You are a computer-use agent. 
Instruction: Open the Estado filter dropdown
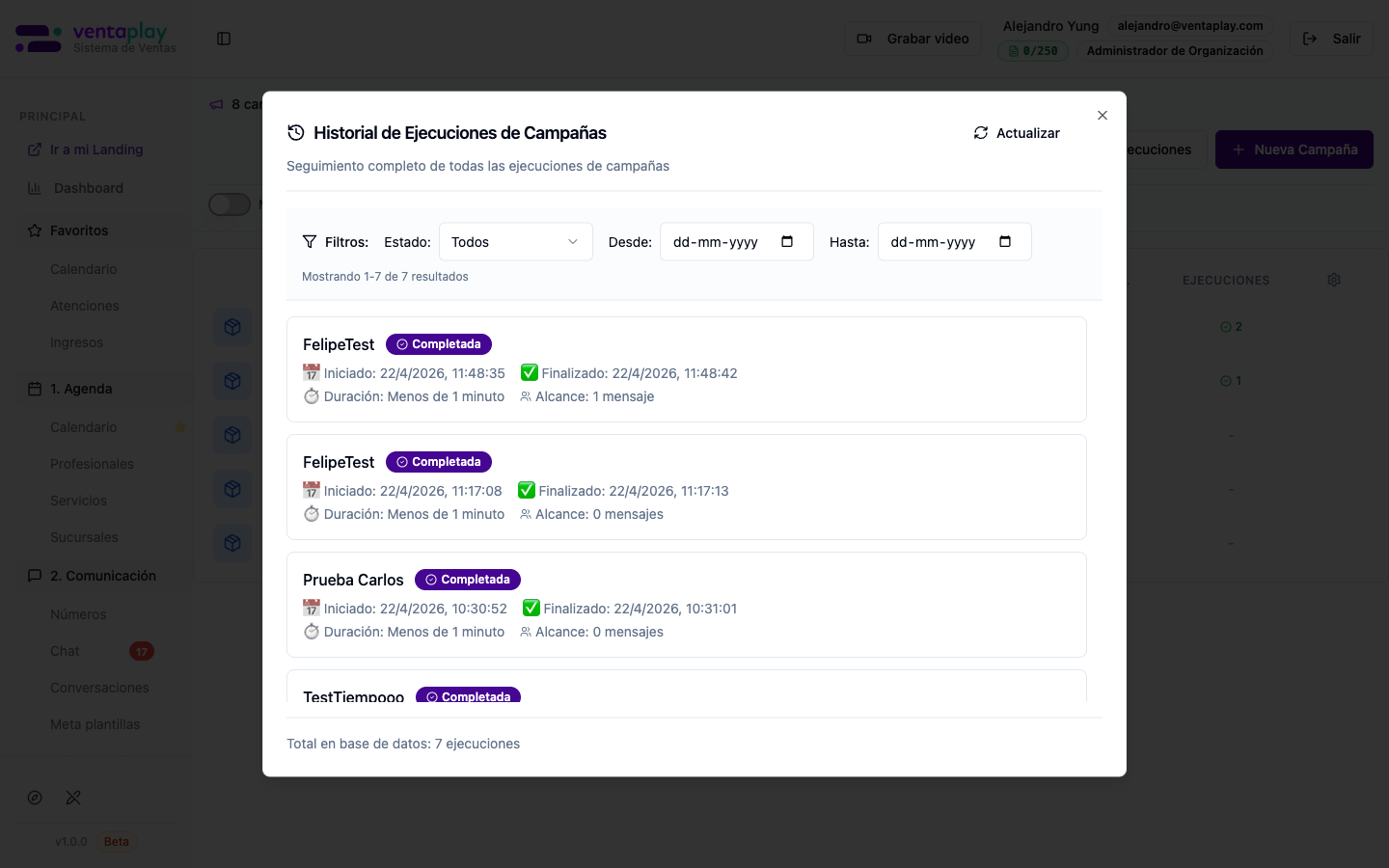[x=515, y=242]
